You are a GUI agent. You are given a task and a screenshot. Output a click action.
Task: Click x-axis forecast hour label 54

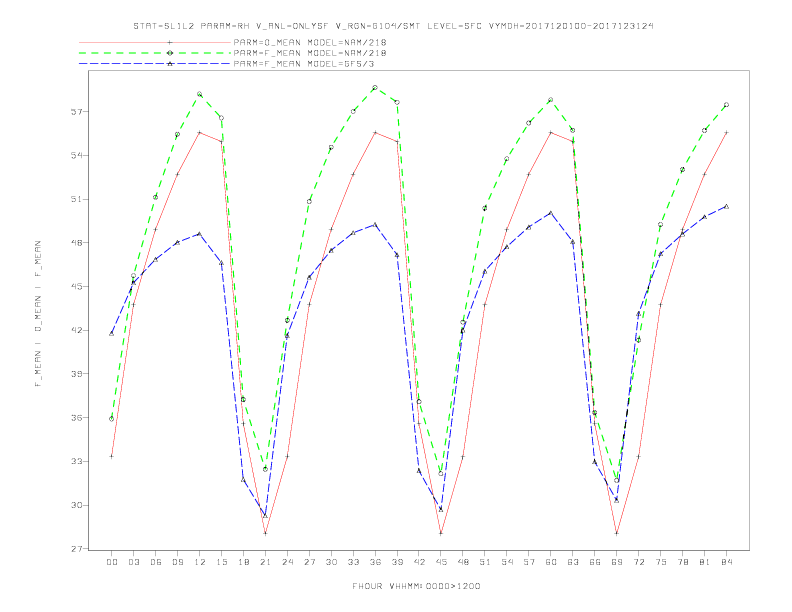[x=507, y=562]
